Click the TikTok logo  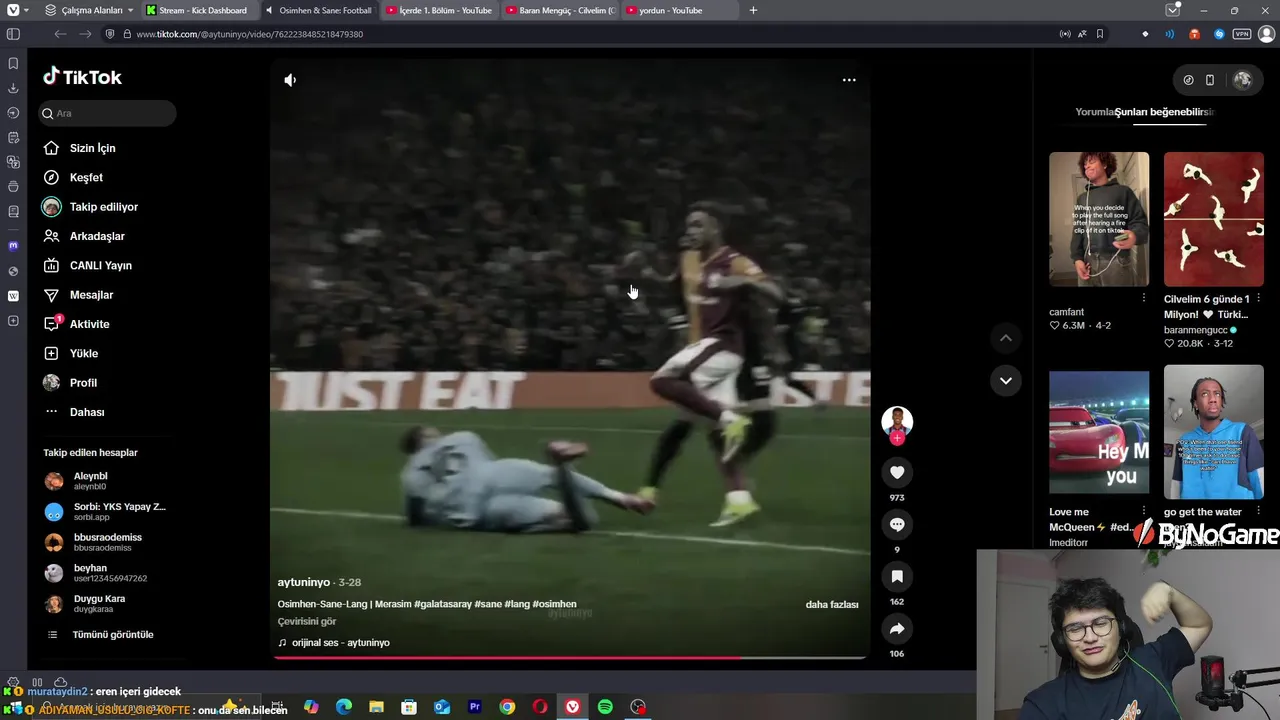(x=82, y=77)
